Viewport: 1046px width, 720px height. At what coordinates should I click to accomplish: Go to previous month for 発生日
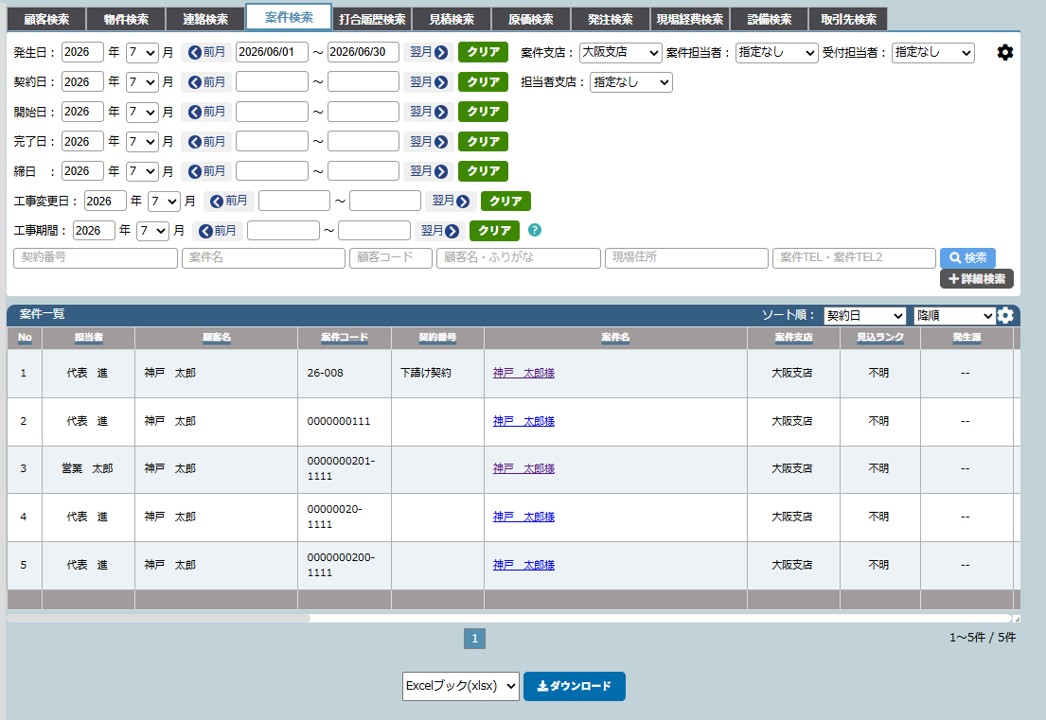207,52
